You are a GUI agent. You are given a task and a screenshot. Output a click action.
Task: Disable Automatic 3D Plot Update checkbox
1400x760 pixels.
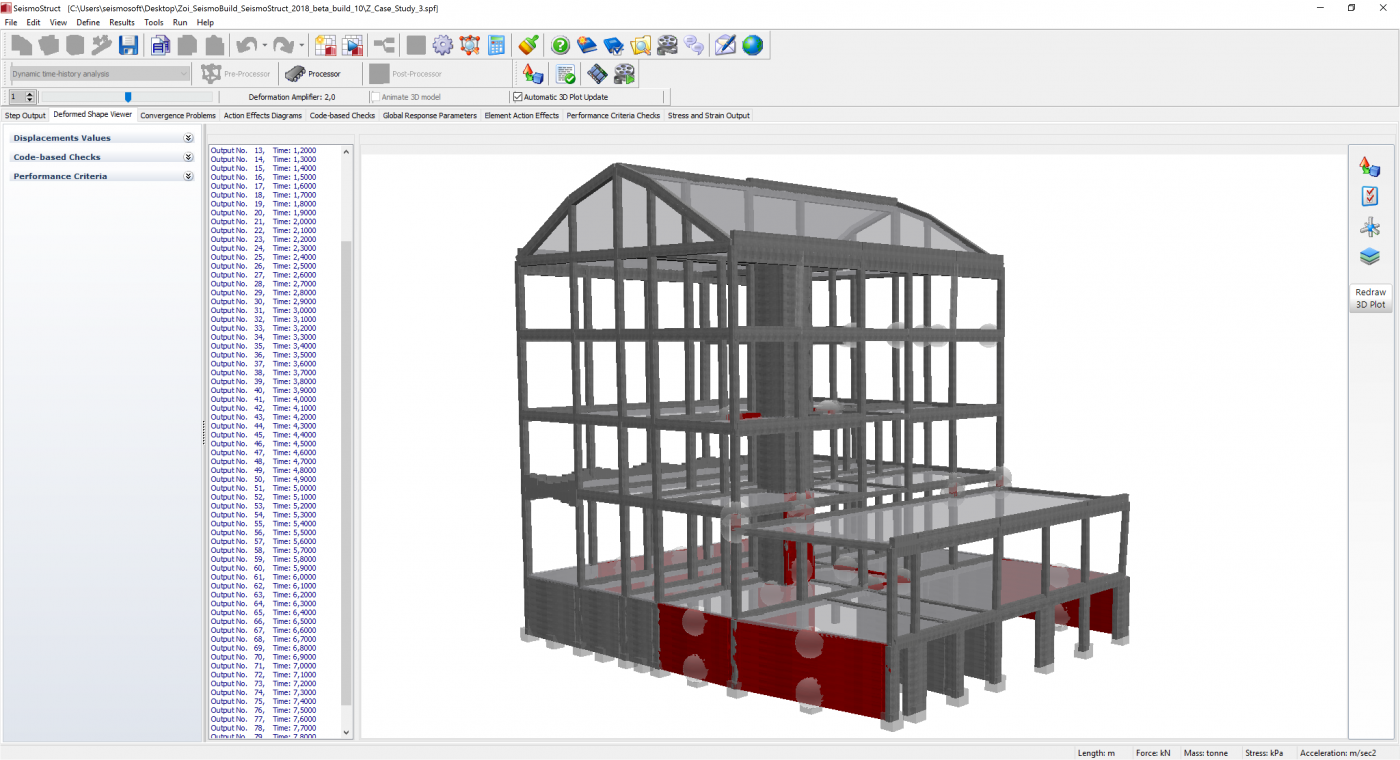tap(518, 97)
